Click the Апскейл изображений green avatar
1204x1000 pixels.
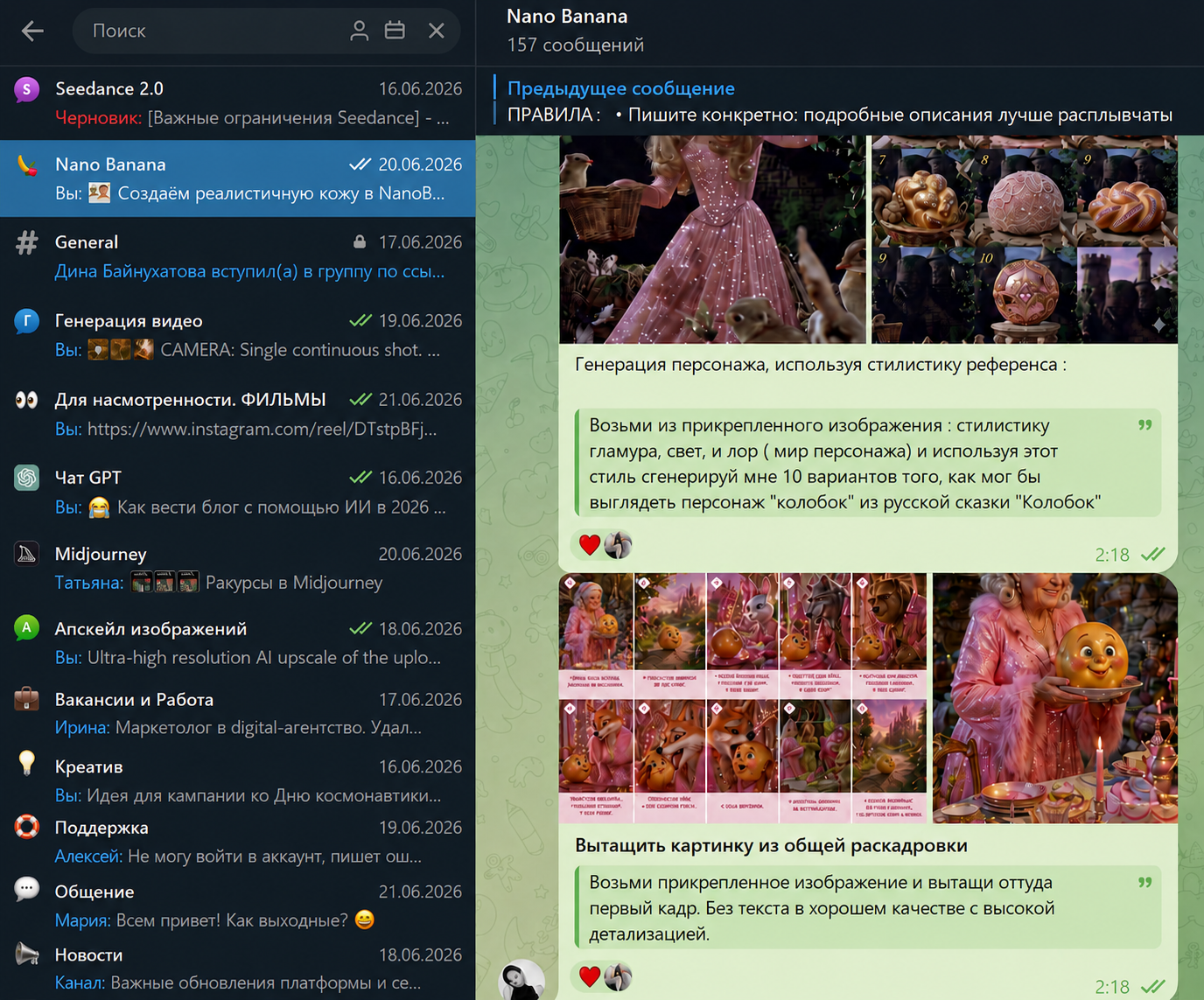click(x=27, y=627)
